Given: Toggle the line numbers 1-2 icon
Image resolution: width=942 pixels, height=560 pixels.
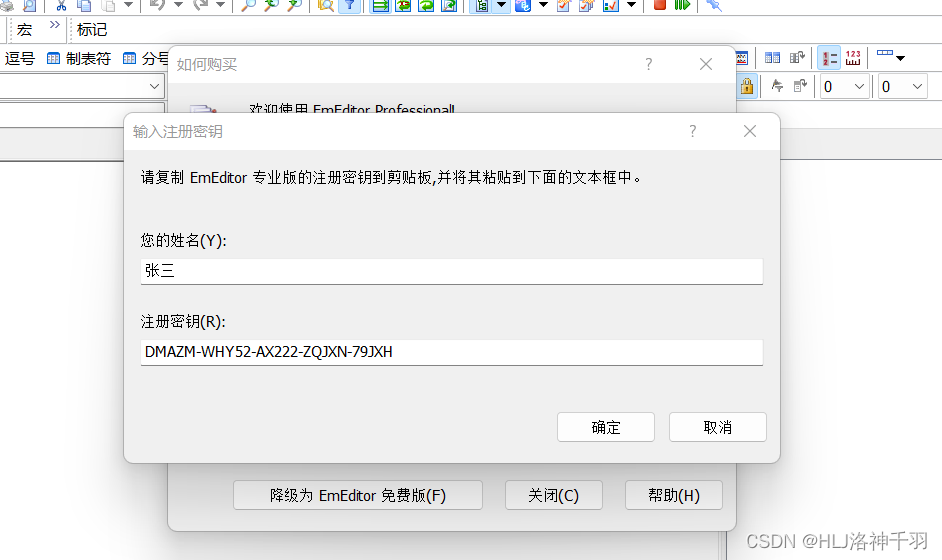Looking at the screenshot, I should pos(829,58).
